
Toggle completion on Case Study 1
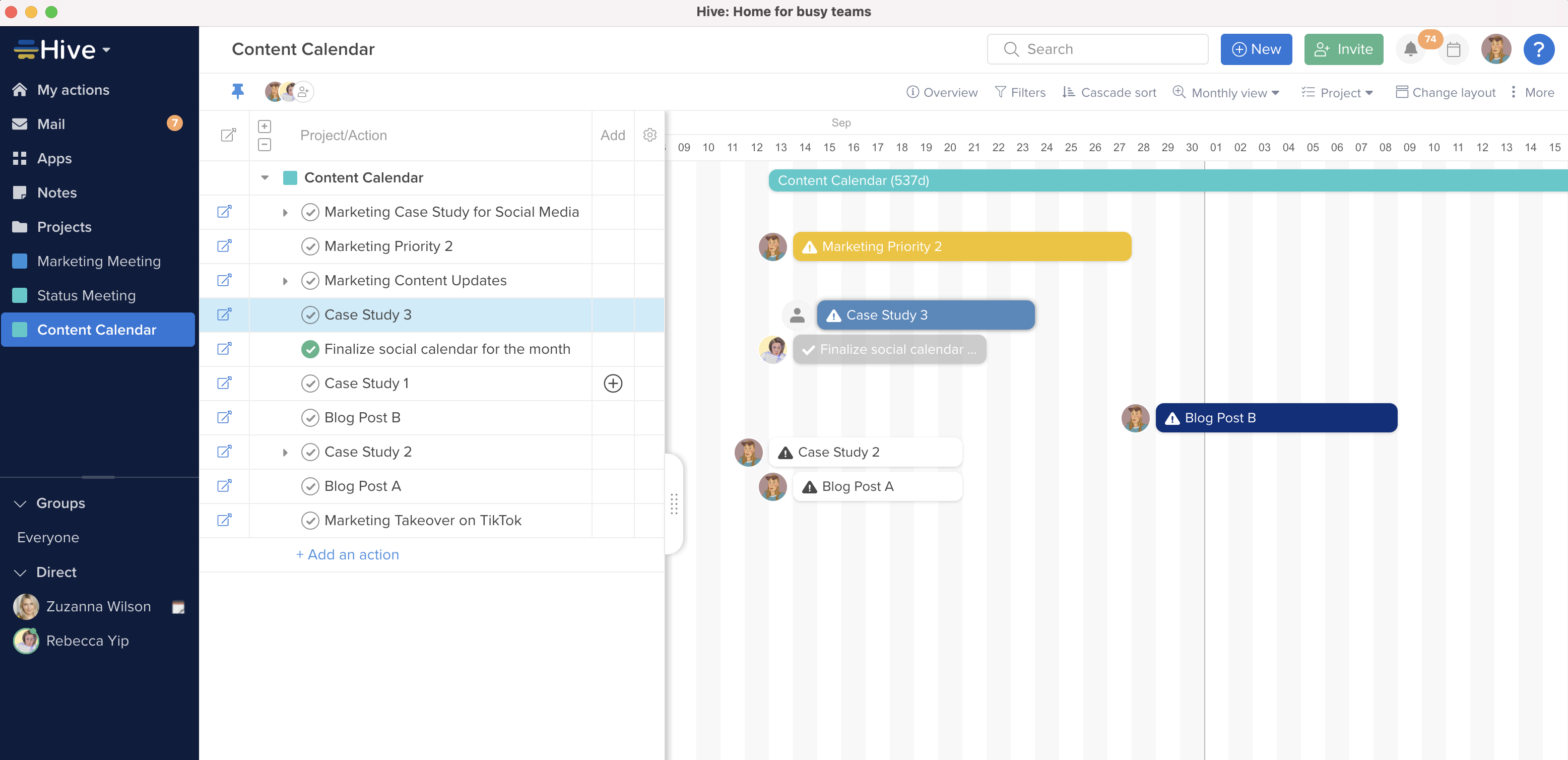pyautogui.click(x=310, y=383)
